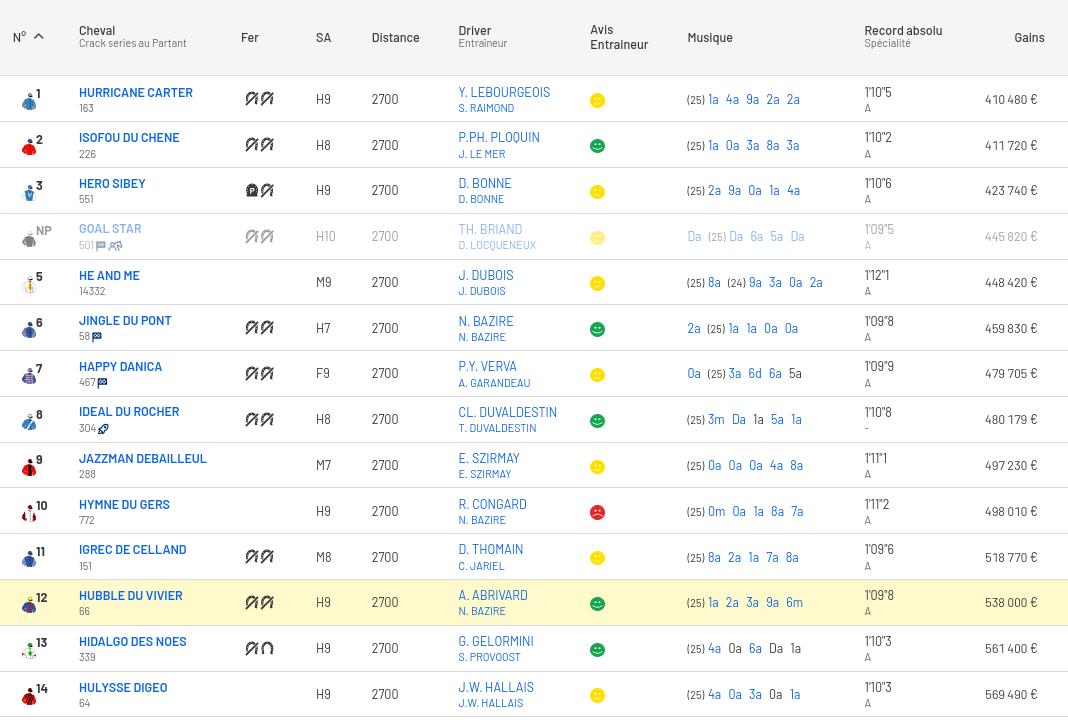Image resolution: width=1068 pixels, height=725 pixels.
Task: Sort the table by the Gains column
Action: [1028, 37]
